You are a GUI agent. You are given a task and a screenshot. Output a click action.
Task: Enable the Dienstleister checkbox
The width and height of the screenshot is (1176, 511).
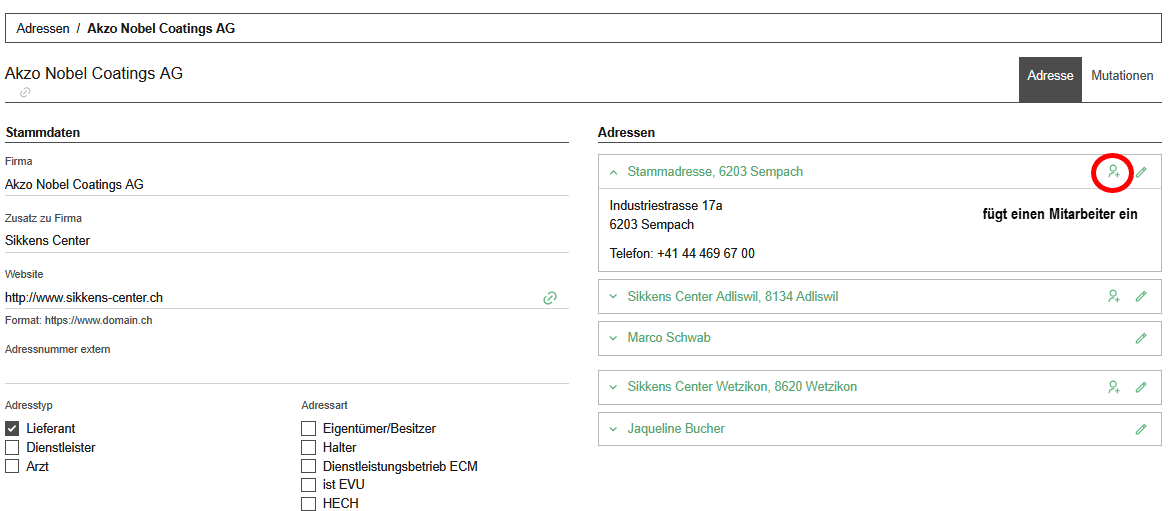(13, 447)
